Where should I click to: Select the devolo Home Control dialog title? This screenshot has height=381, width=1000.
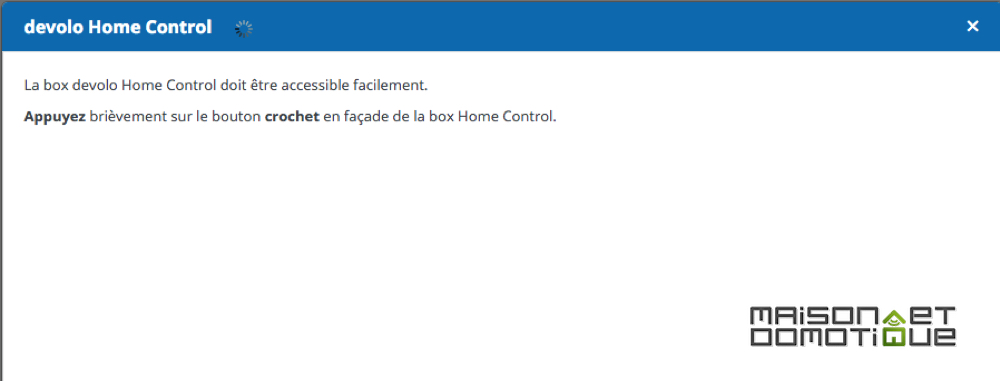point(118,27)
